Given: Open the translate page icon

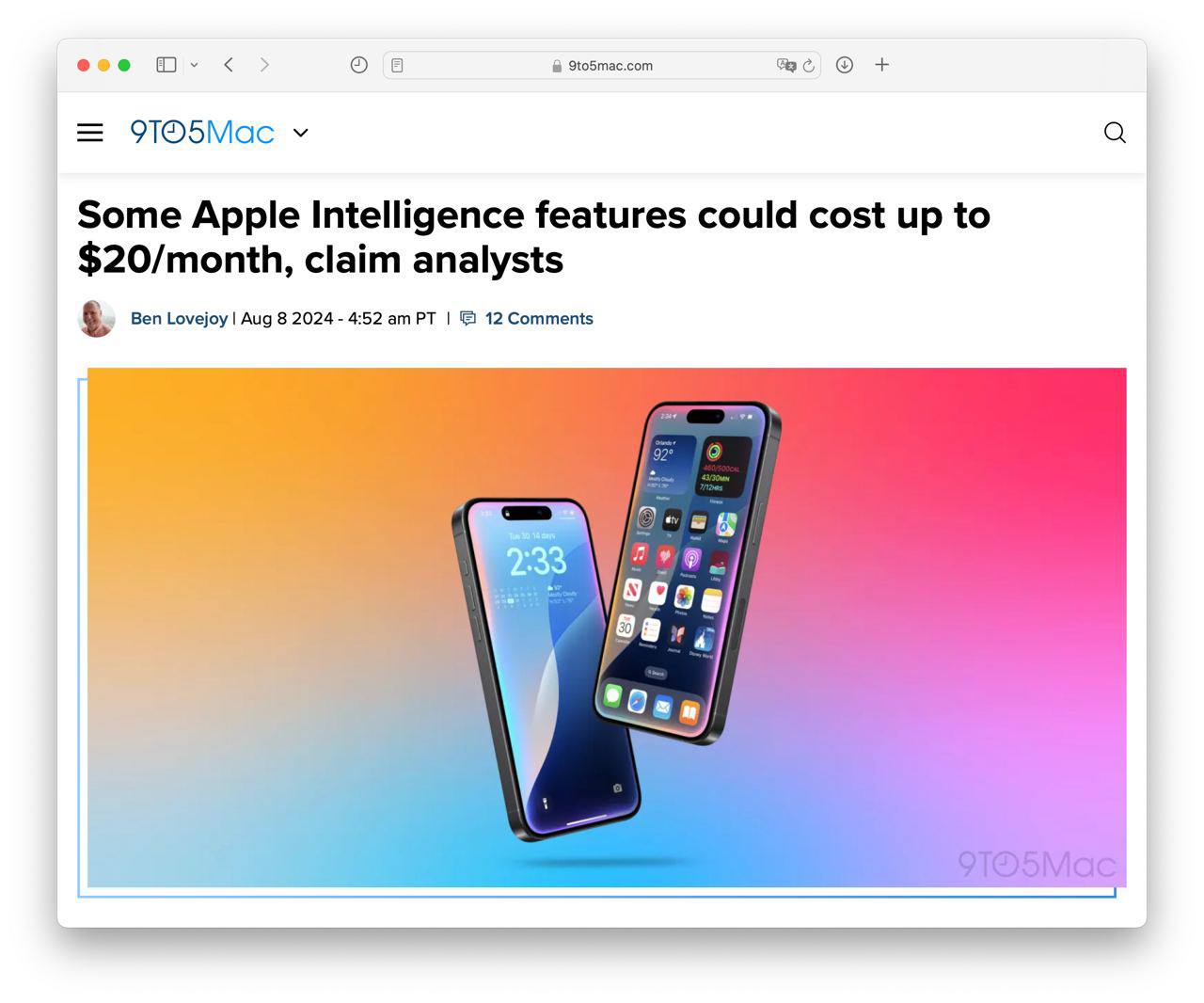Looking at the screenshot, I should tap(785, 65).
